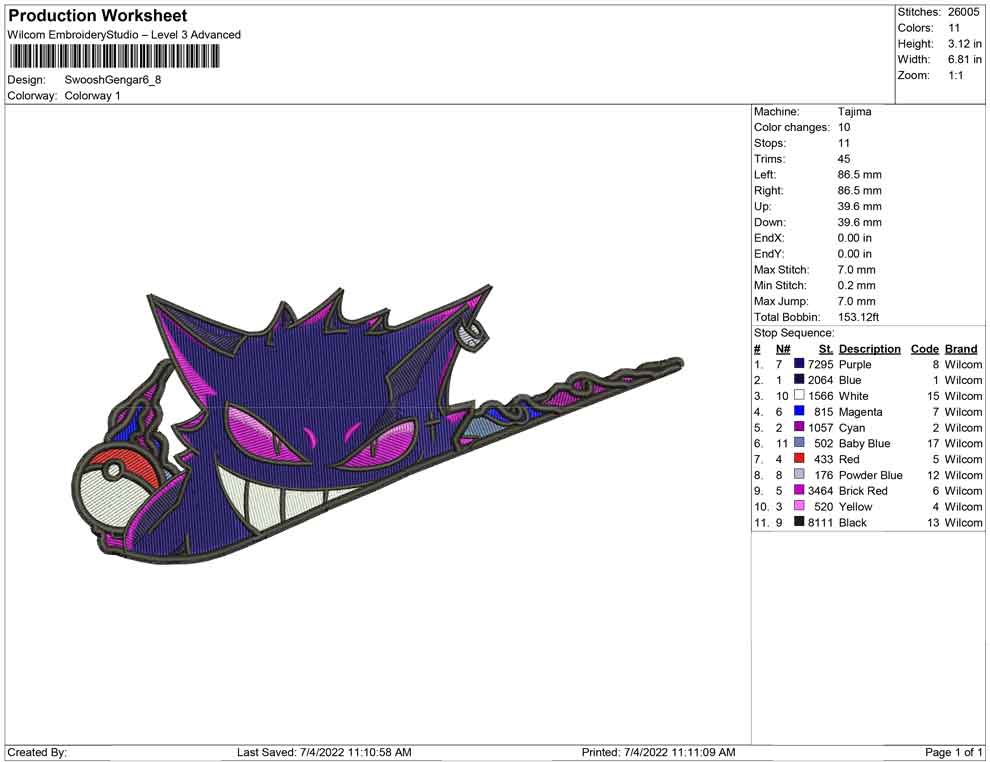Click 'Wilcom EmbroideryStudio – Level 3 Advanced' subtitle
Image resolution: width=990 pixels, height=762 pixels.
point(124,35)
